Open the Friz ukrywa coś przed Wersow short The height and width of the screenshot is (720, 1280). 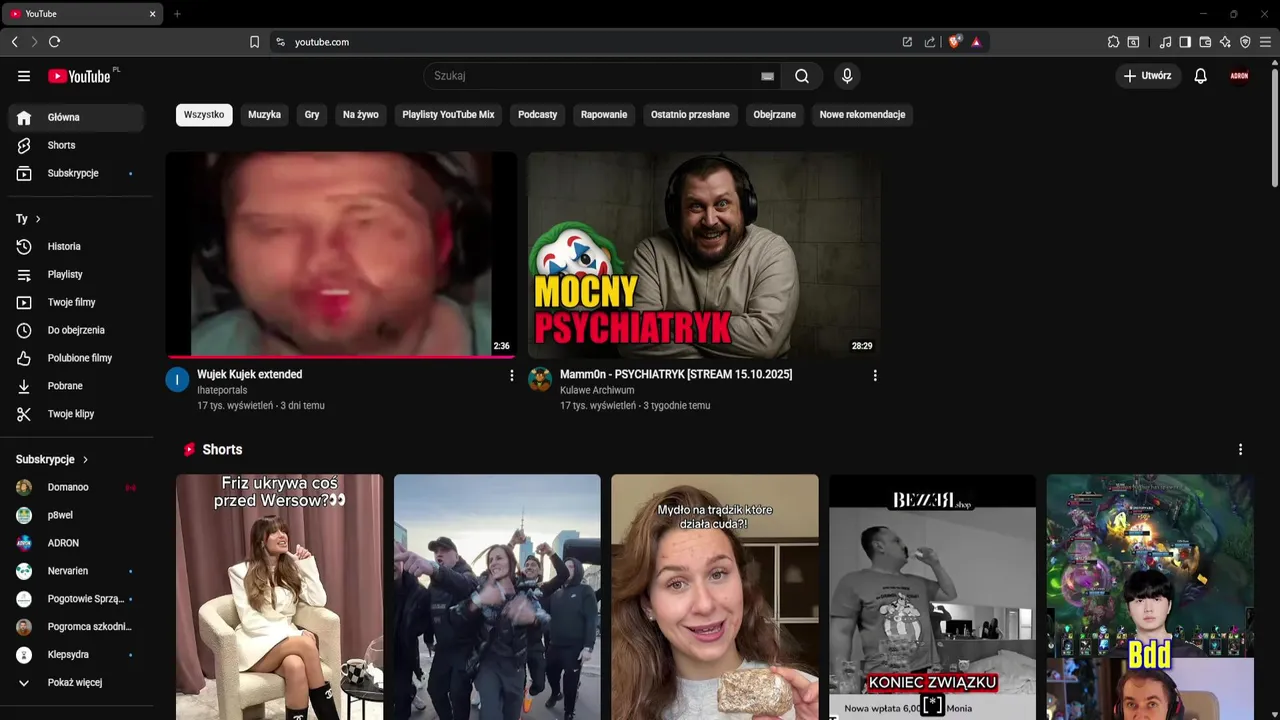click(x=279, y=597)
